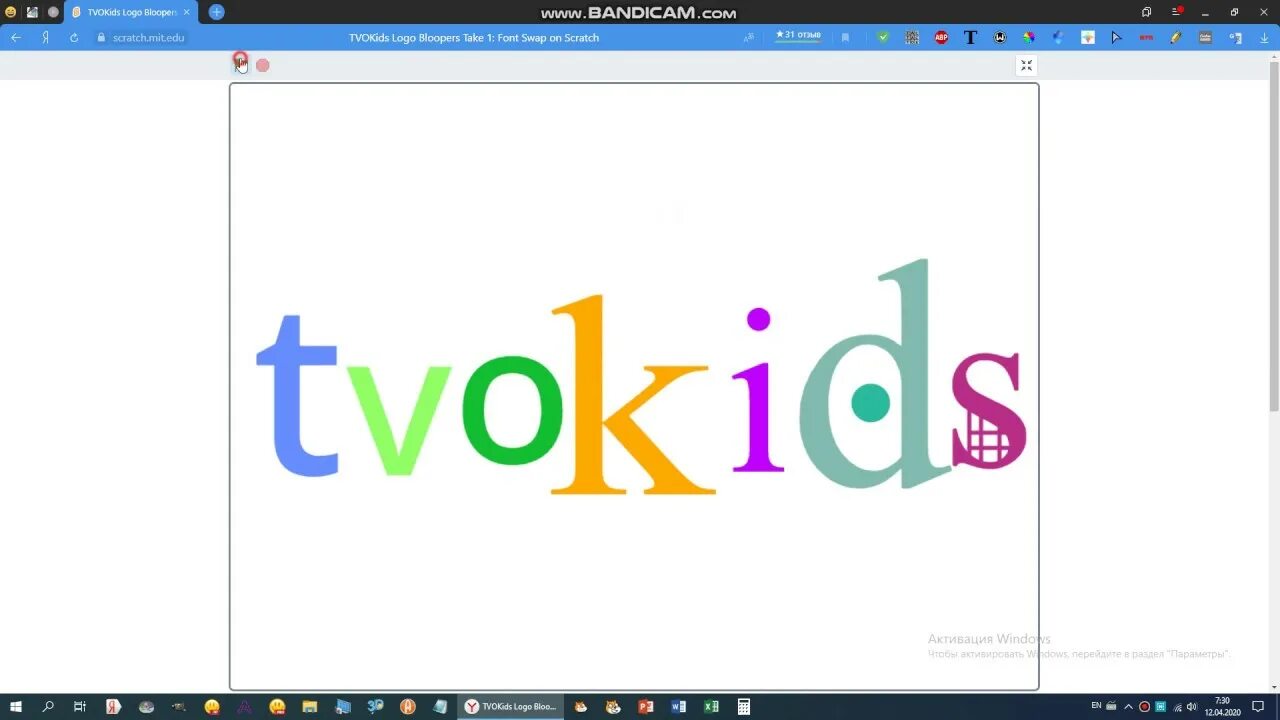The width and height of the screenshot is (1280, 720).
Task: Open the browser main menu with red badge
Action: 1177,12
